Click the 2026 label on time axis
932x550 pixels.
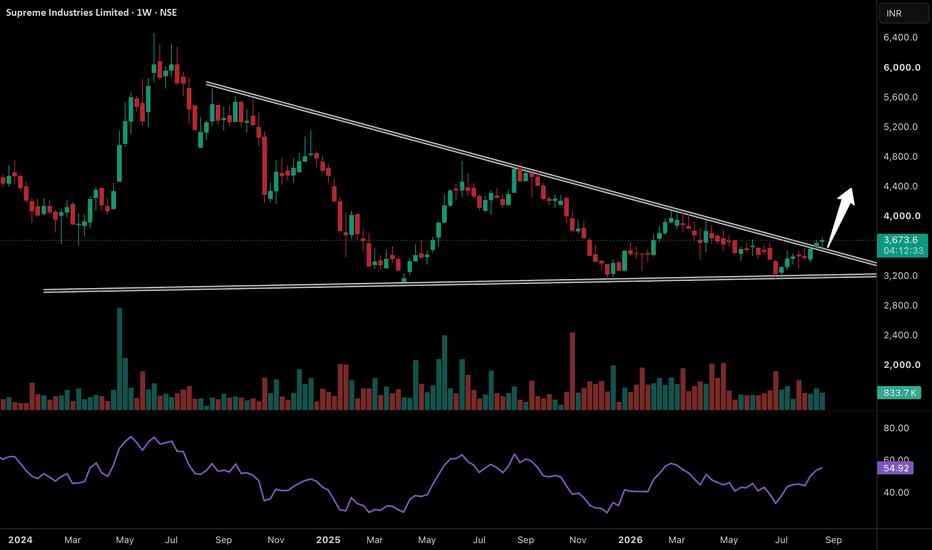[630, 540]
